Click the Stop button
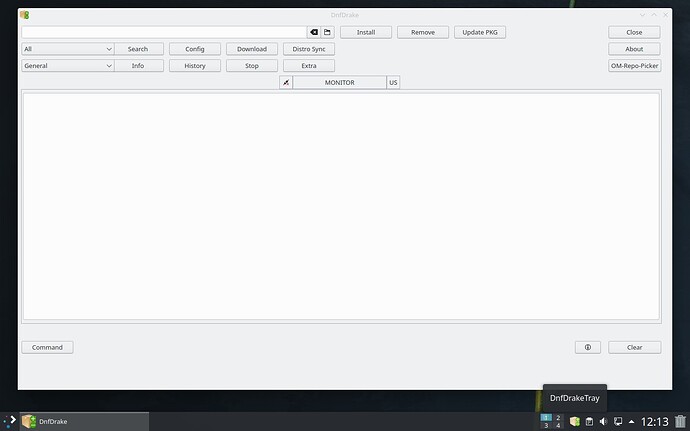690x431 pixels. point(252,66)
